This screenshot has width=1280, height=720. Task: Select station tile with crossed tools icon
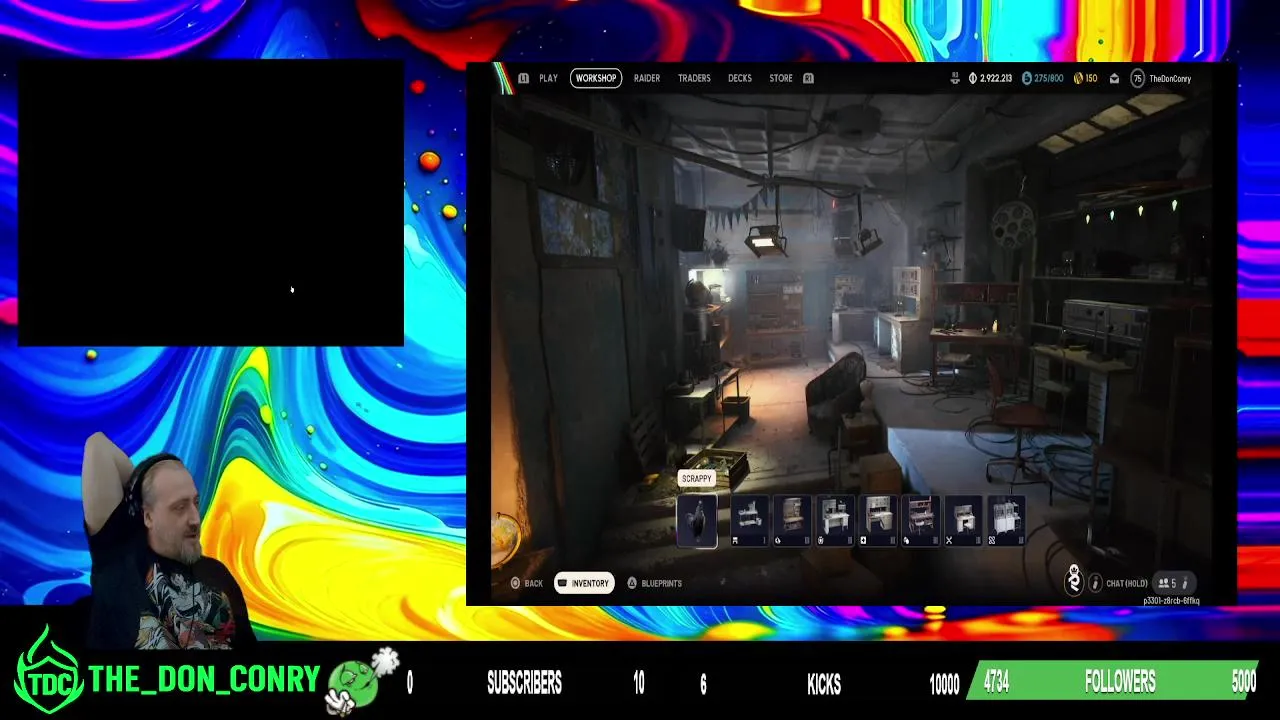click(x=964, y=520)
